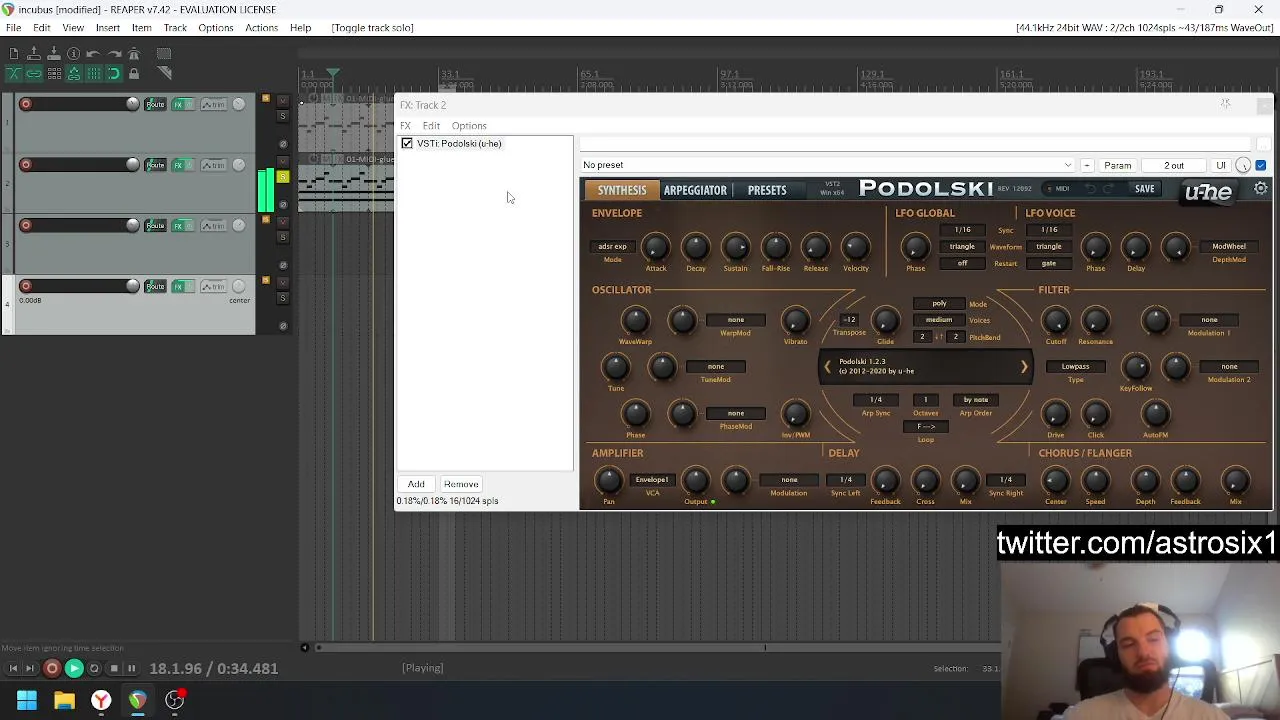This screenshot has height=720, width=1280.
Task: Go to previous Podolski preset arrow
Action: [x=827, y=367]
